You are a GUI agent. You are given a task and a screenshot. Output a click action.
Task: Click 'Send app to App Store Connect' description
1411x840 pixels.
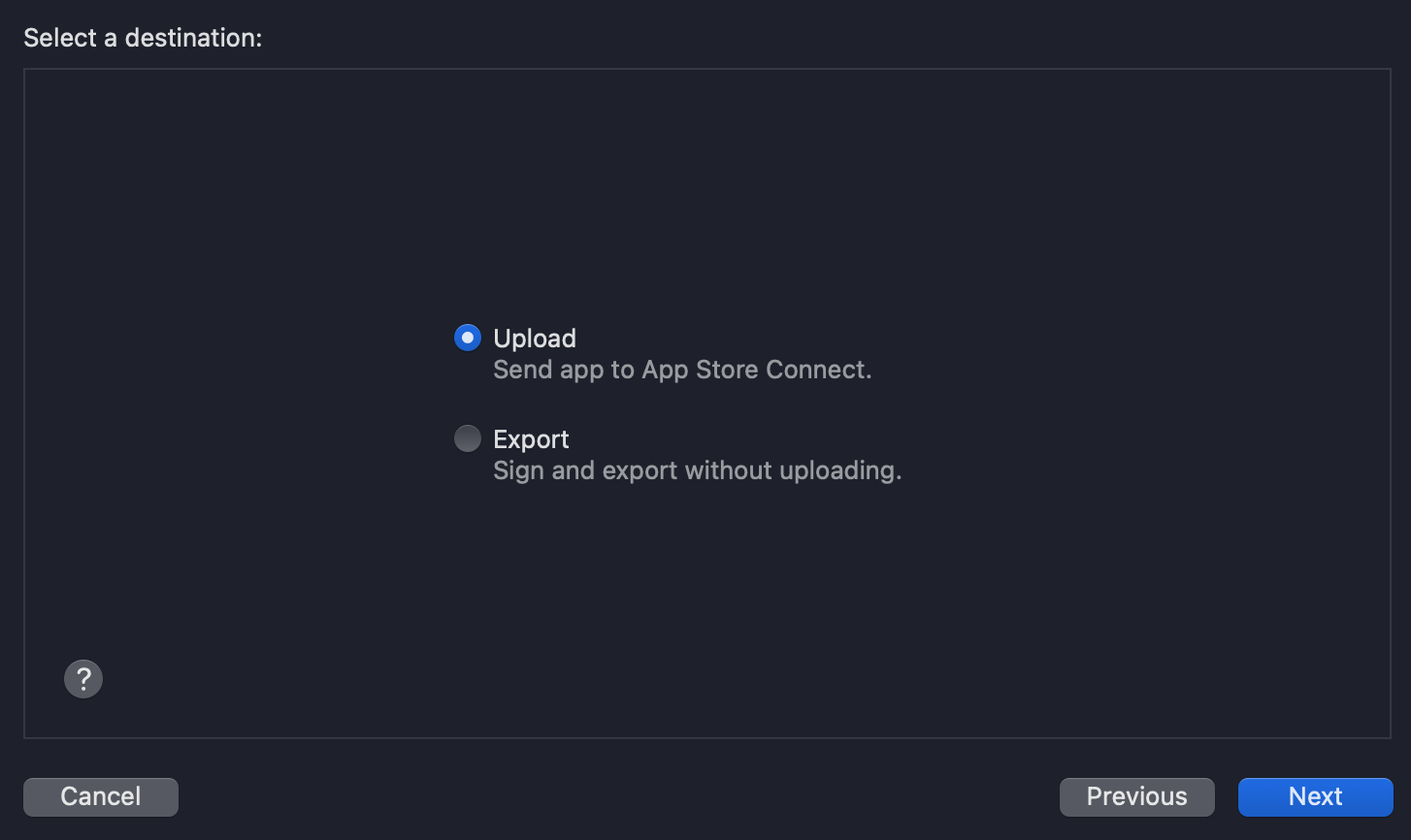click(682, 370)
